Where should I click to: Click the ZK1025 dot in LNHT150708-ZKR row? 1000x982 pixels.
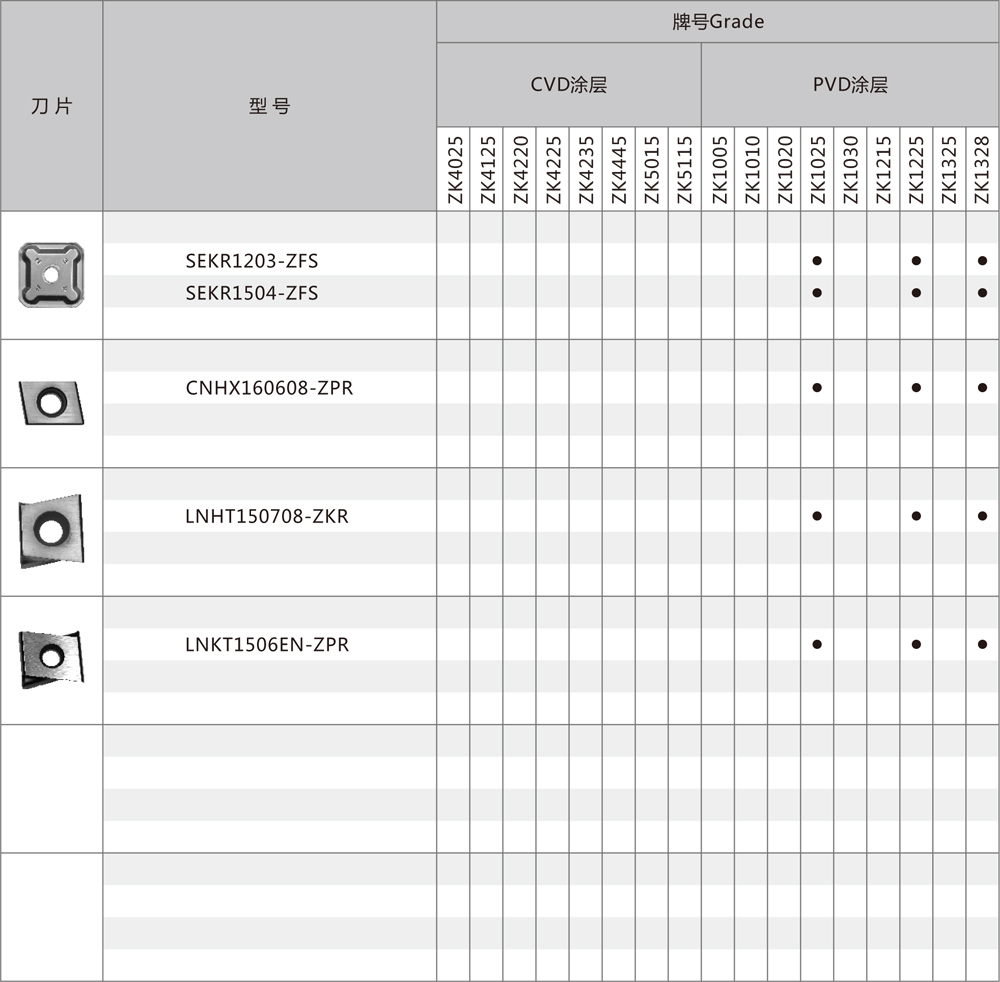(817, 516)
